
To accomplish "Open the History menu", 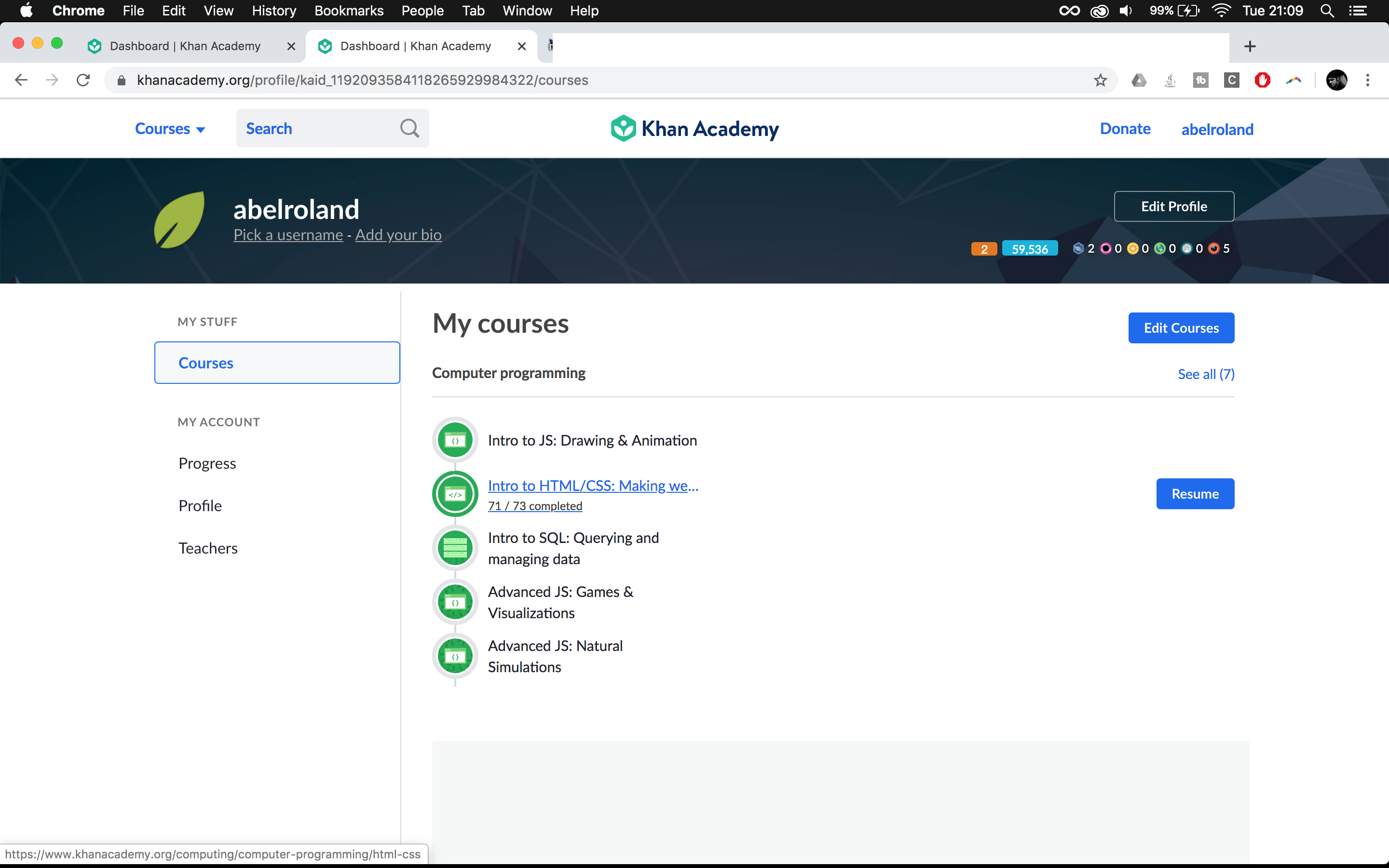I will click(274, 11).
